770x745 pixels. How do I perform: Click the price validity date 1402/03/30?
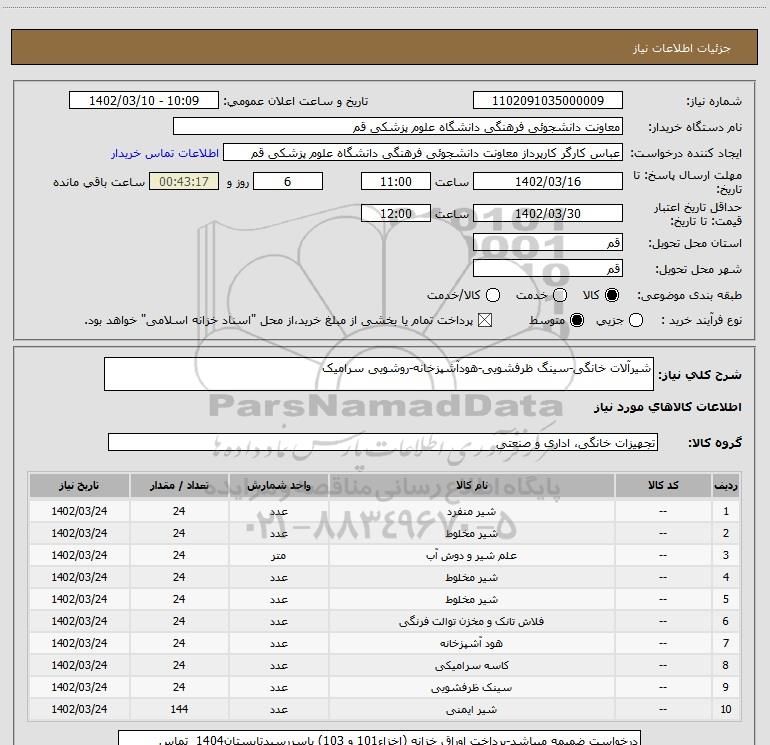[x=548, y=213]
